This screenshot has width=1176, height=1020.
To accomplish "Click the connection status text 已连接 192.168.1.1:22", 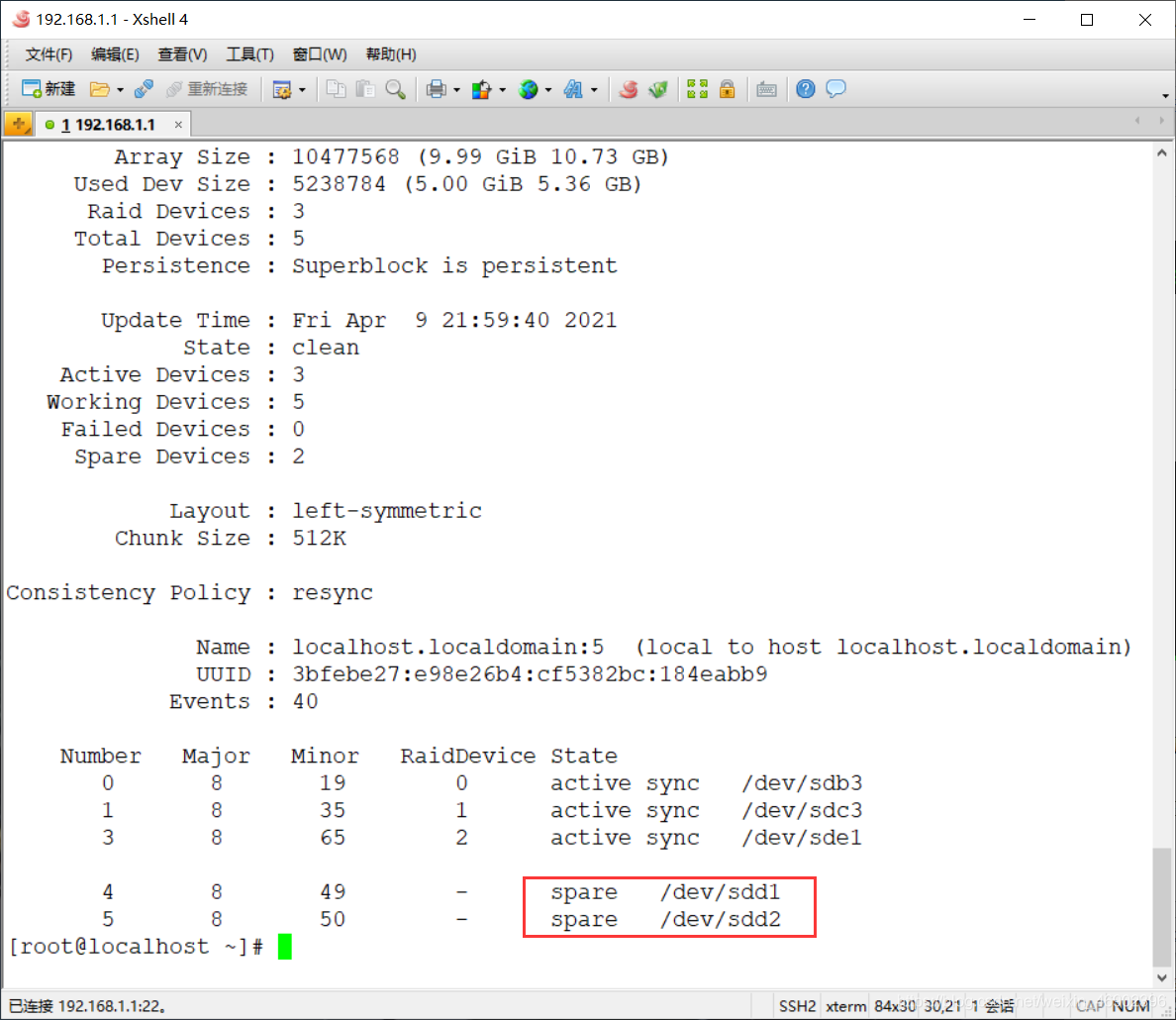I will coord(88,1006).
